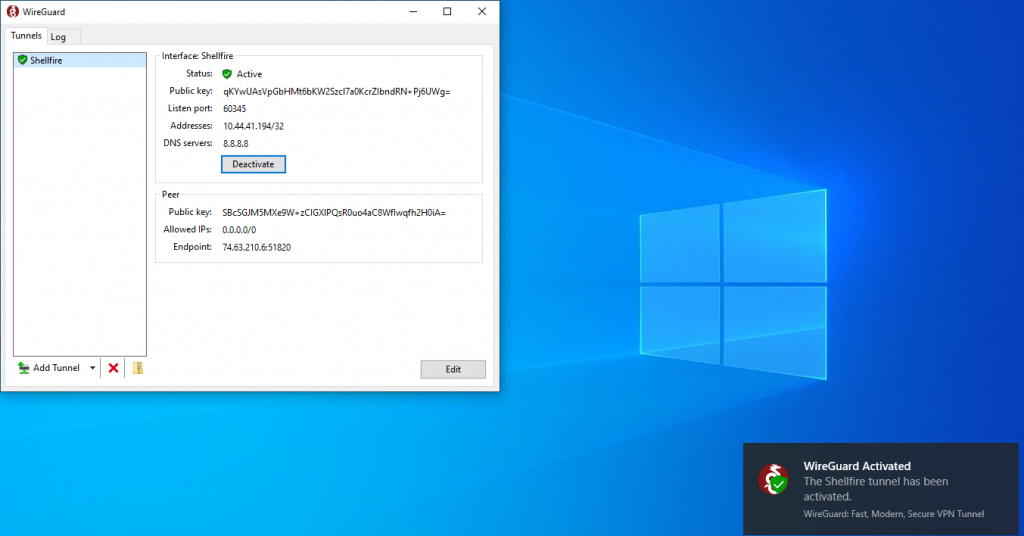
Task: Click the green Active status shield icon
Action: click(227, 74)
